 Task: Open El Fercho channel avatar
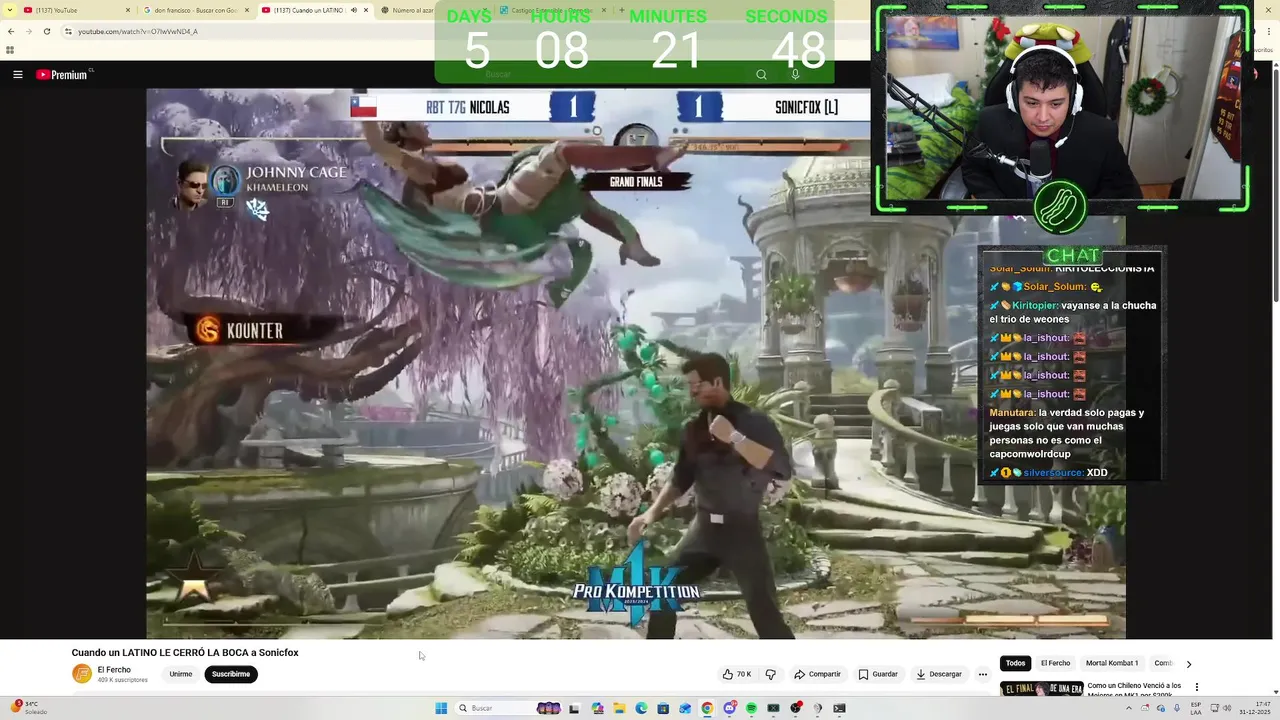(82, 674)
